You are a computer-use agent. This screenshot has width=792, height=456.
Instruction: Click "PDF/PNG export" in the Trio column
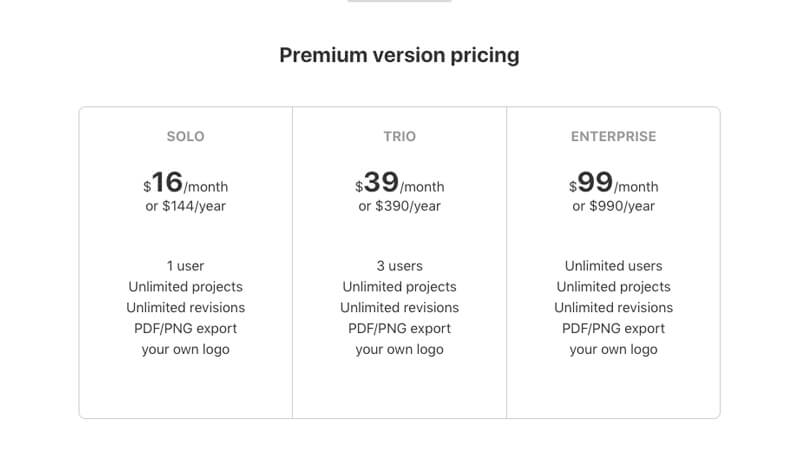[x=399, y=329]
